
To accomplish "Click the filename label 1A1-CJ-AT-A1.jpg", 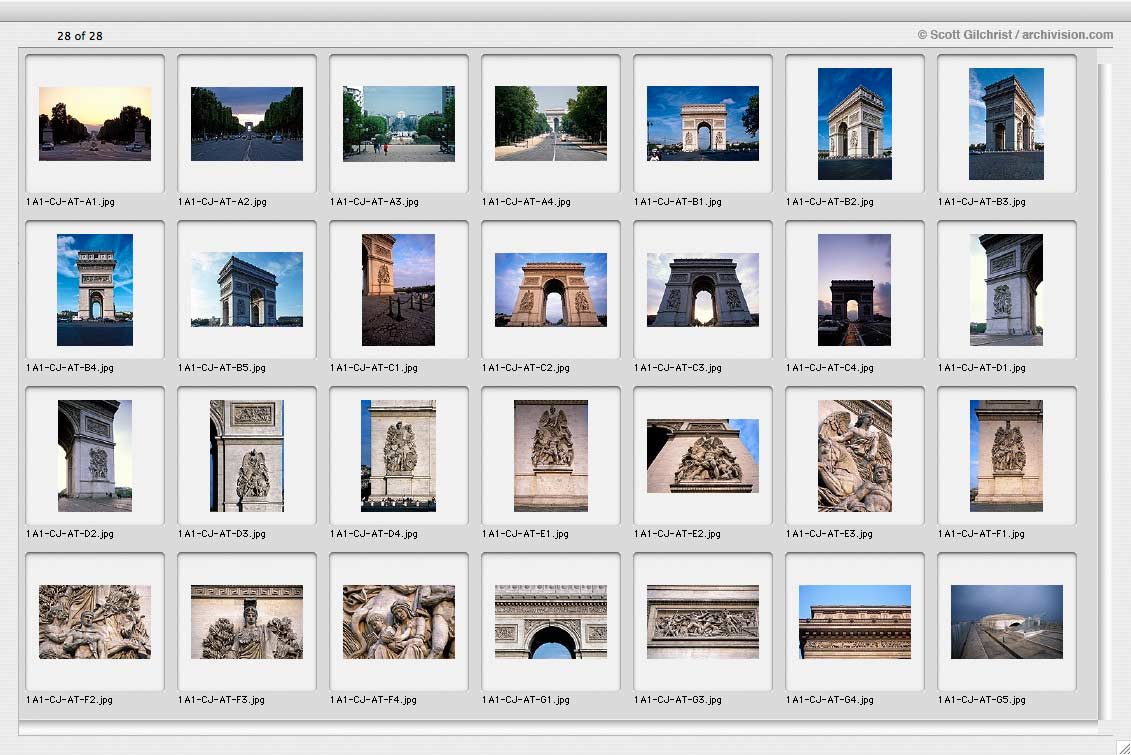I will pyautogui.click(x=70, y=202).
